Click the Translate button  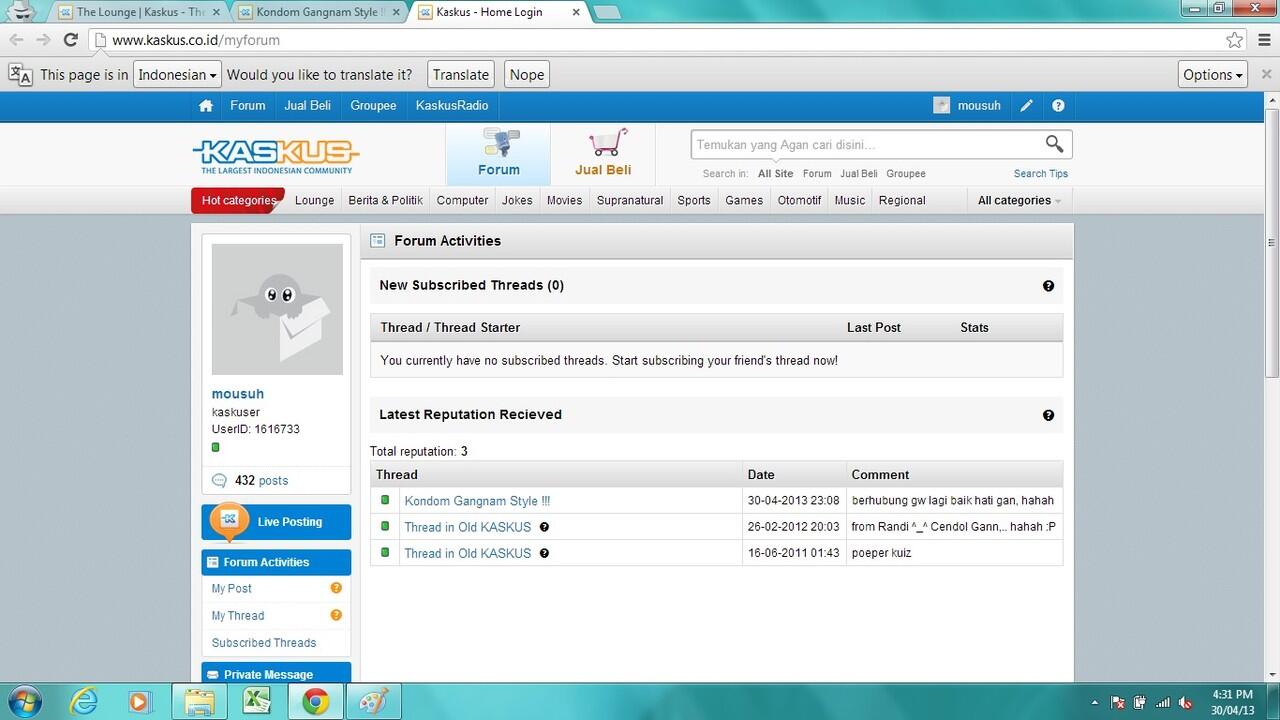coord(461,75)
